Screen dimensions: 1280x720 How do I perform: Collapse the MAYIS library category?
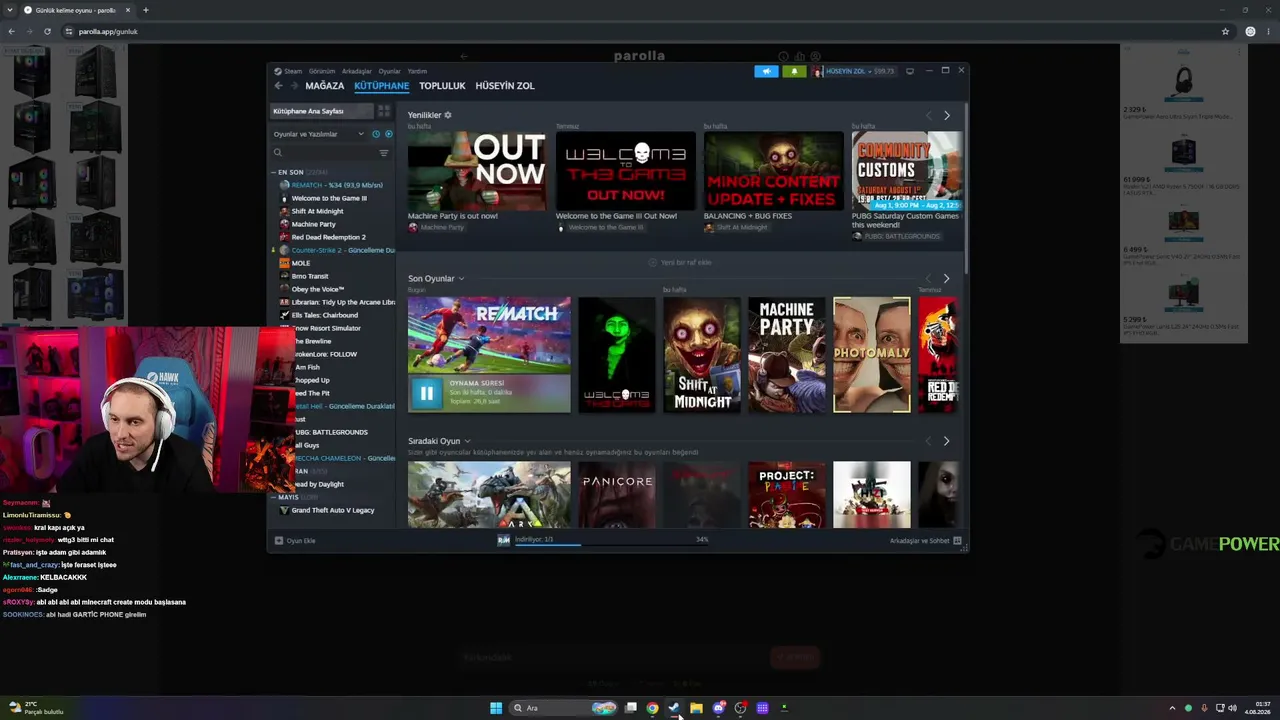point(273,497)
